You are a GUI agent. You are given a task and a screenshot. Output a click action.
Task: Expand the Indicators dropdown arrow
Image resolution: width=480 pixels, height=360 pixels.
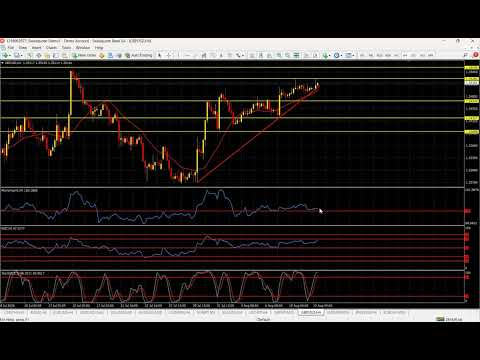tap(330, 55)
